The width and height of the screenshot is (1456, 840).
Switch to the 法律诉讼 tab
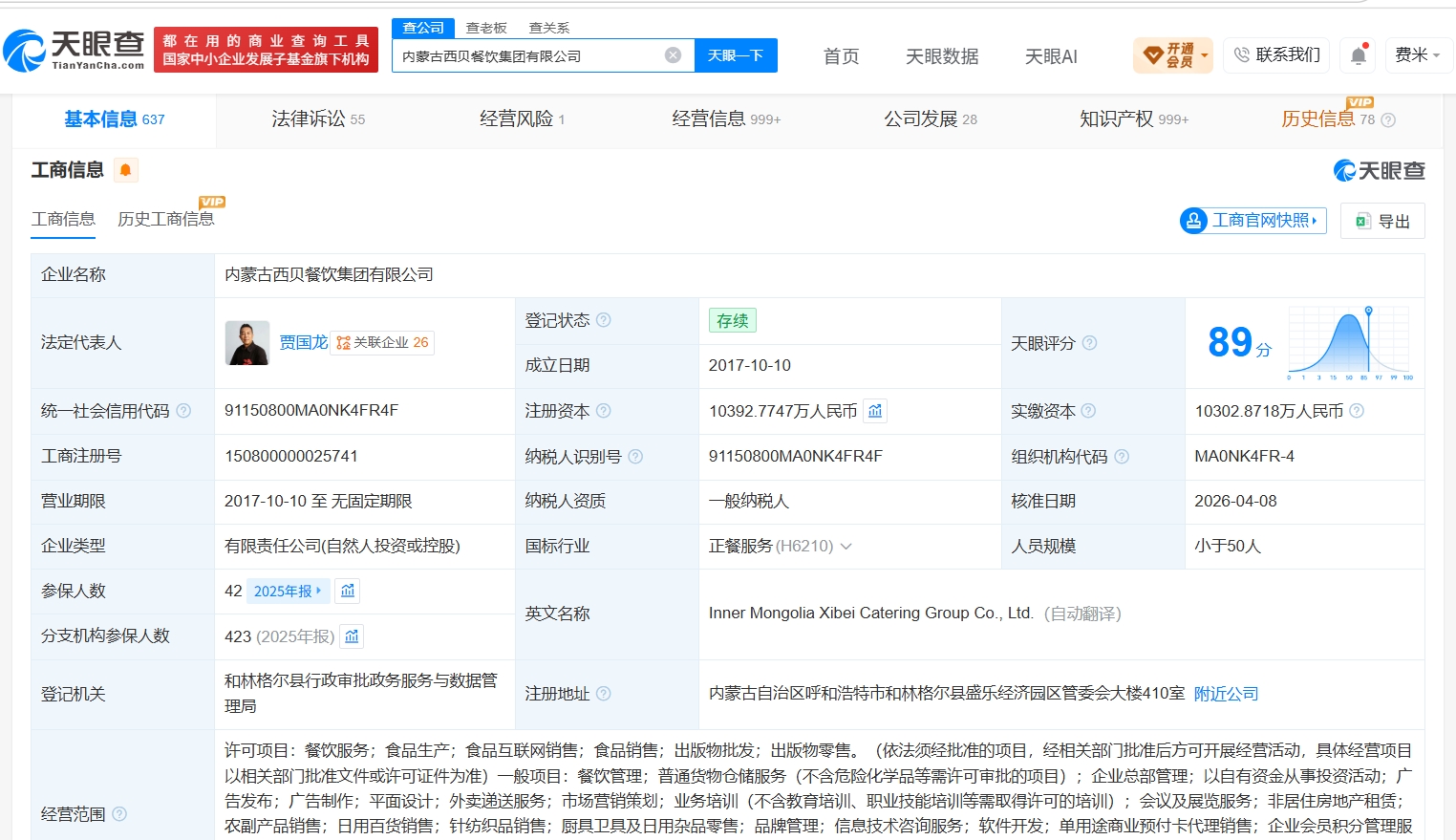[318, 119]
